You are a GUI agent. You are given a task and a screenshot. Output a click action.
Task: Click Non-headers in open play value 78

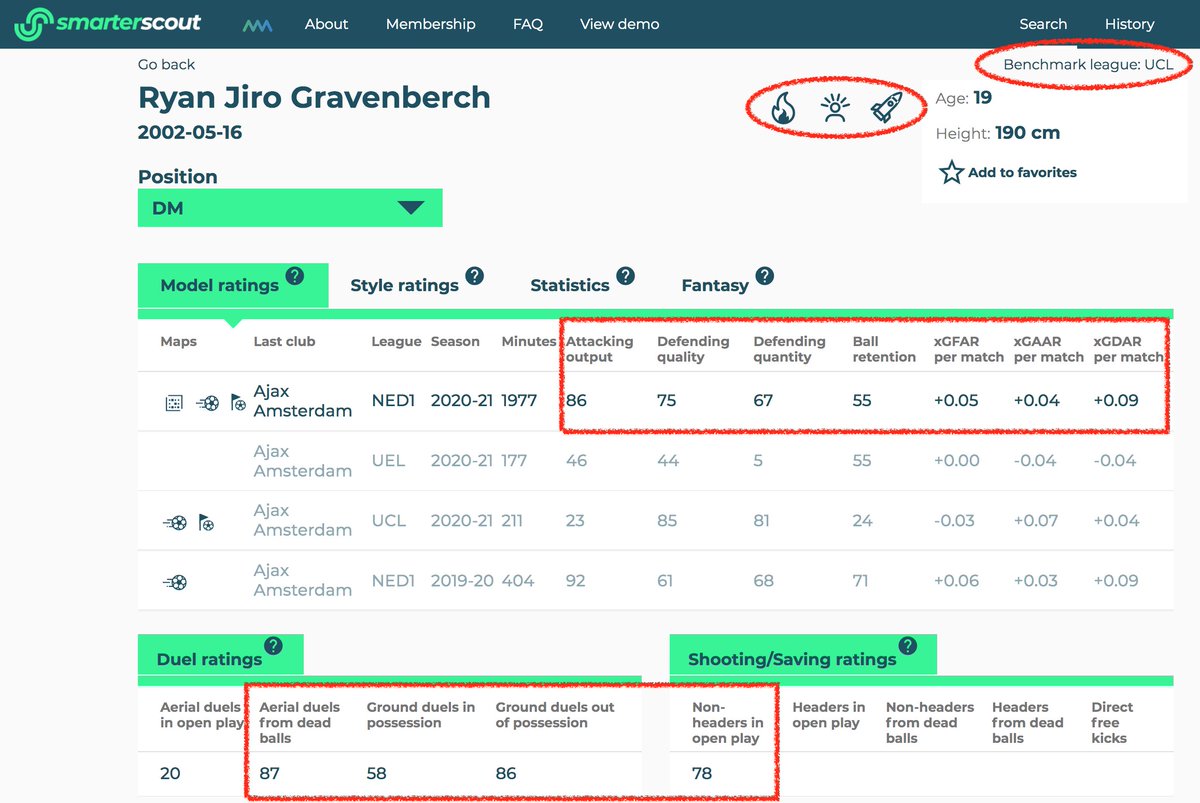(703, 773)
